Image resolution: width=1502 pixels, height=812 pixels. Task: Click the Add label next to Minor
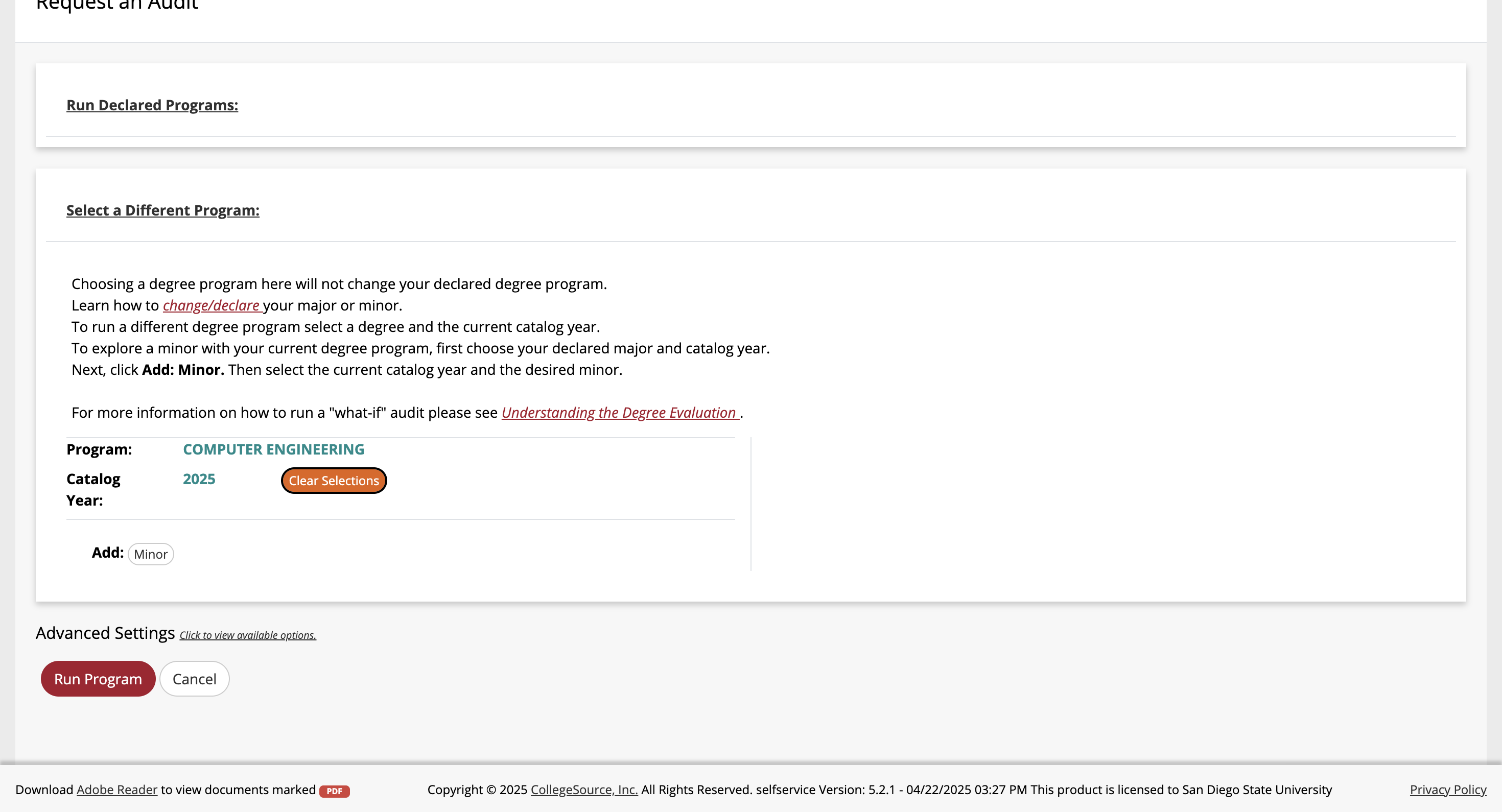[x=108, y=552]
